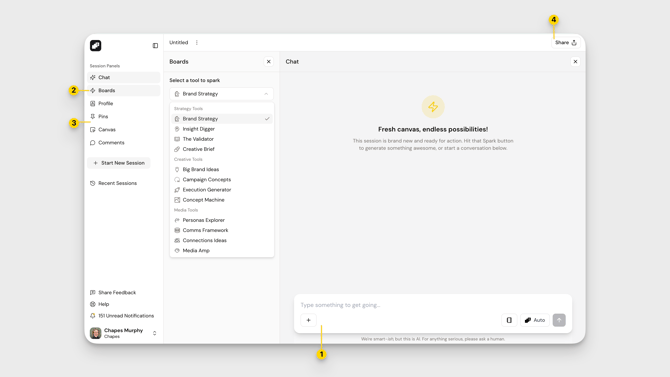Image resolution: width=670 pixels, height=377 pixels.
Task: Select Concept Machine tool
Action: pyautogui.click(x=222, y=200)
